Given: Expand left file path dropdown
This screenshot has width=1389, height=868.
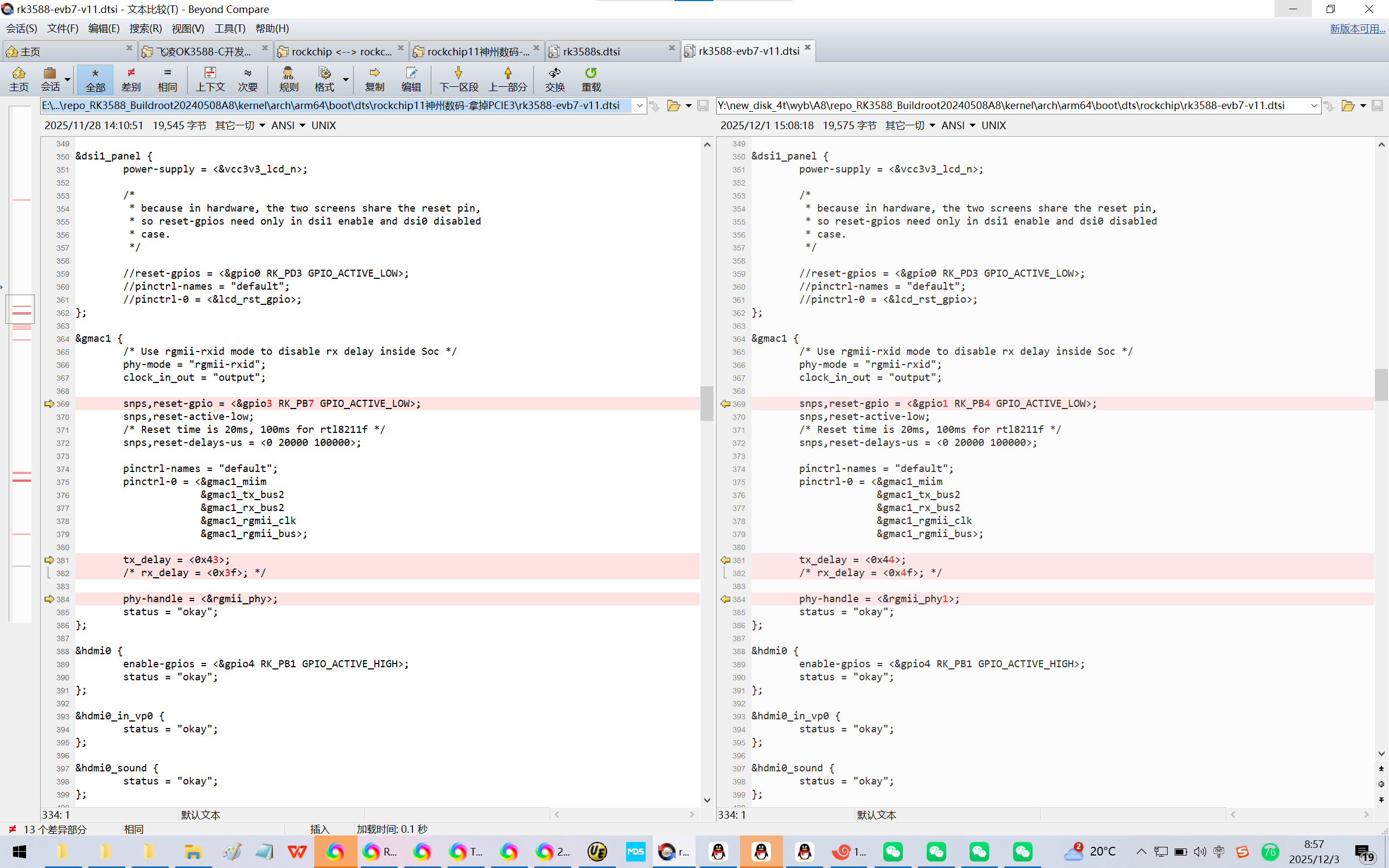Looking at the screenshot, I should pos(639,106).
